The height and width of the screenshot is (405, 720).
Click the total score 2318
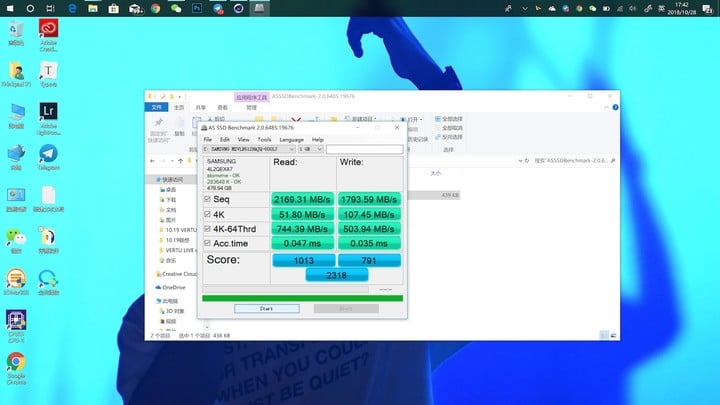337,275
